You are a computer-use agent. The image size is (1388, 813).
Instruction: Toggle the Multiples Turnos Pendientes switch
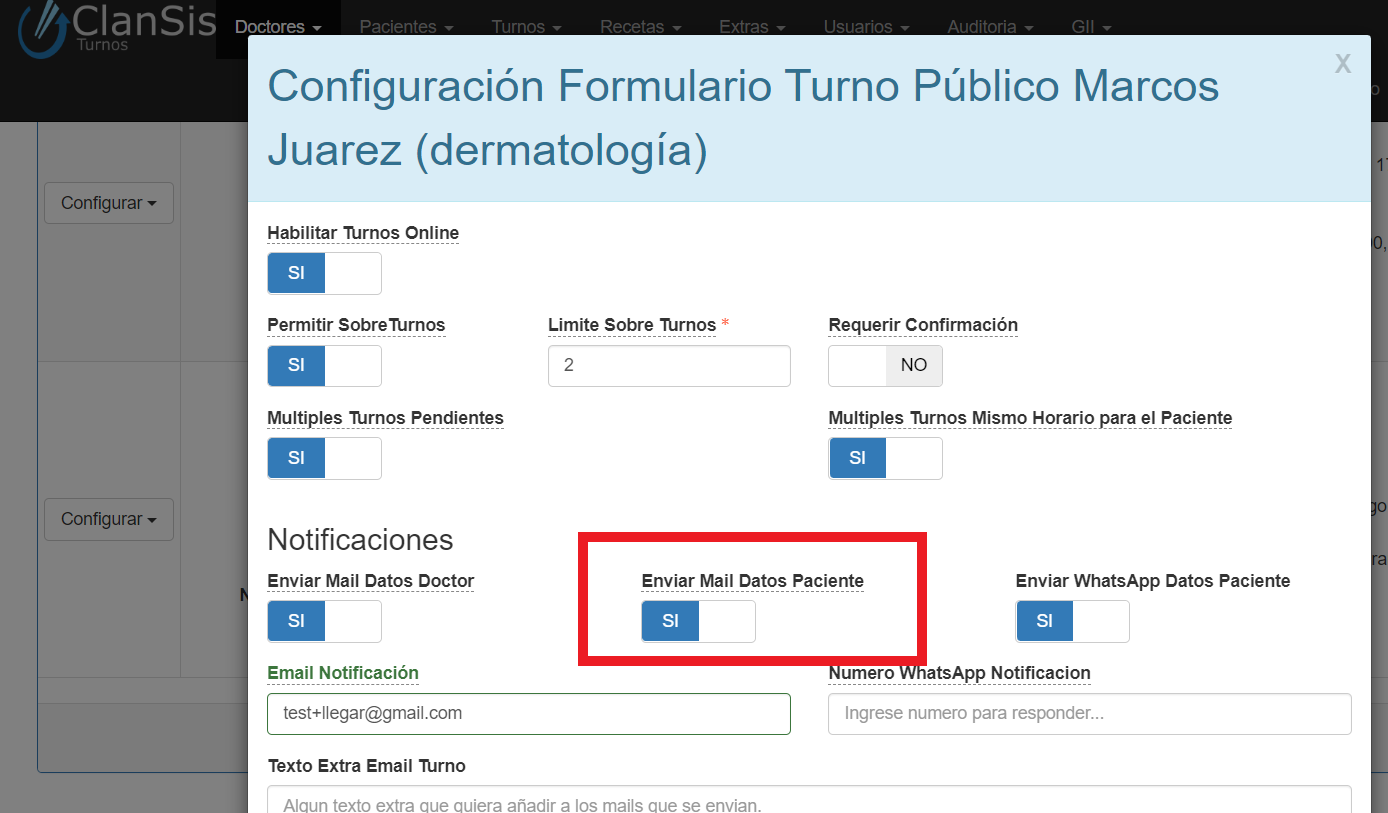(324, 458)
